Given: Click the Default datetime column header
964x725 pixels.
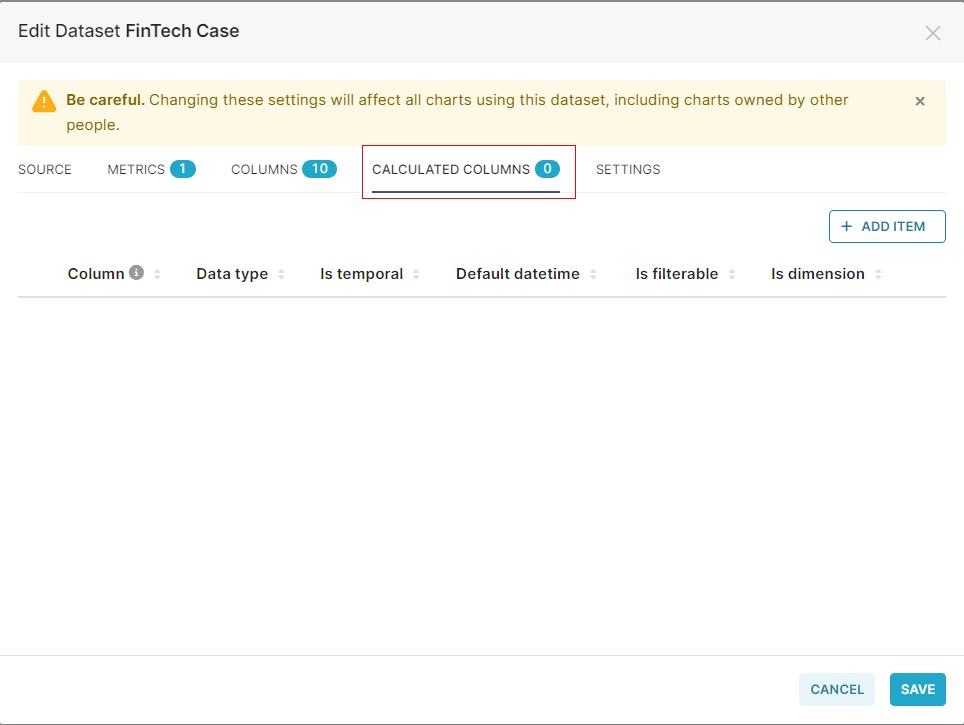Looking at the screenshot, I should point(518,274).
